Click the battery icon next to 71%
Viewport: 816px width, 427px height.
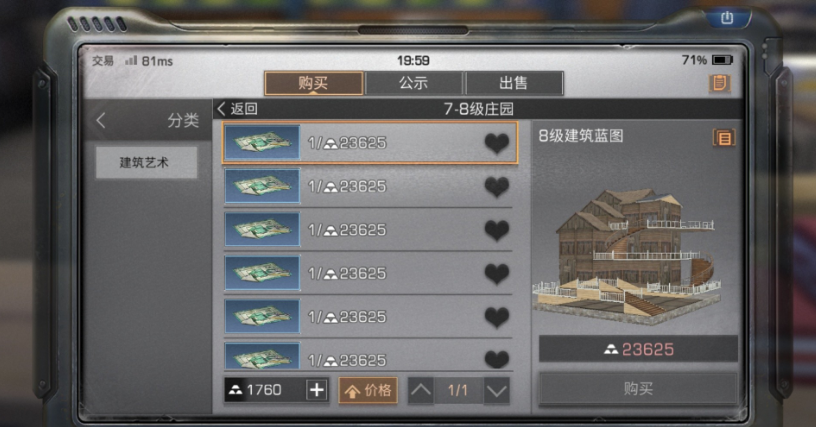(x=722, y=60)
